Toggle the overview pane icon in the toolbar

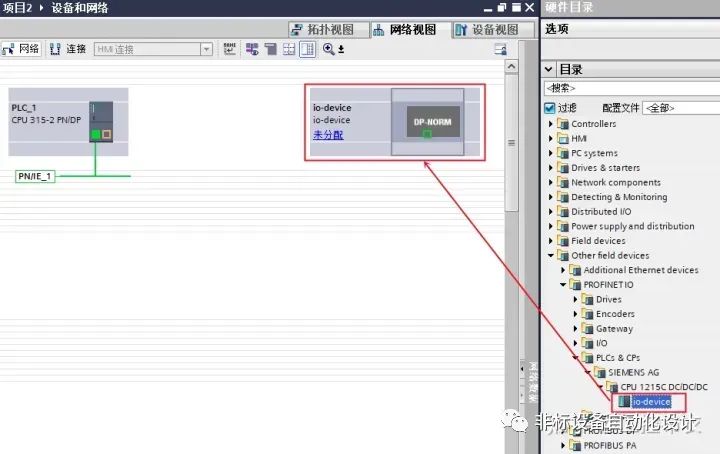coord(307,49)
